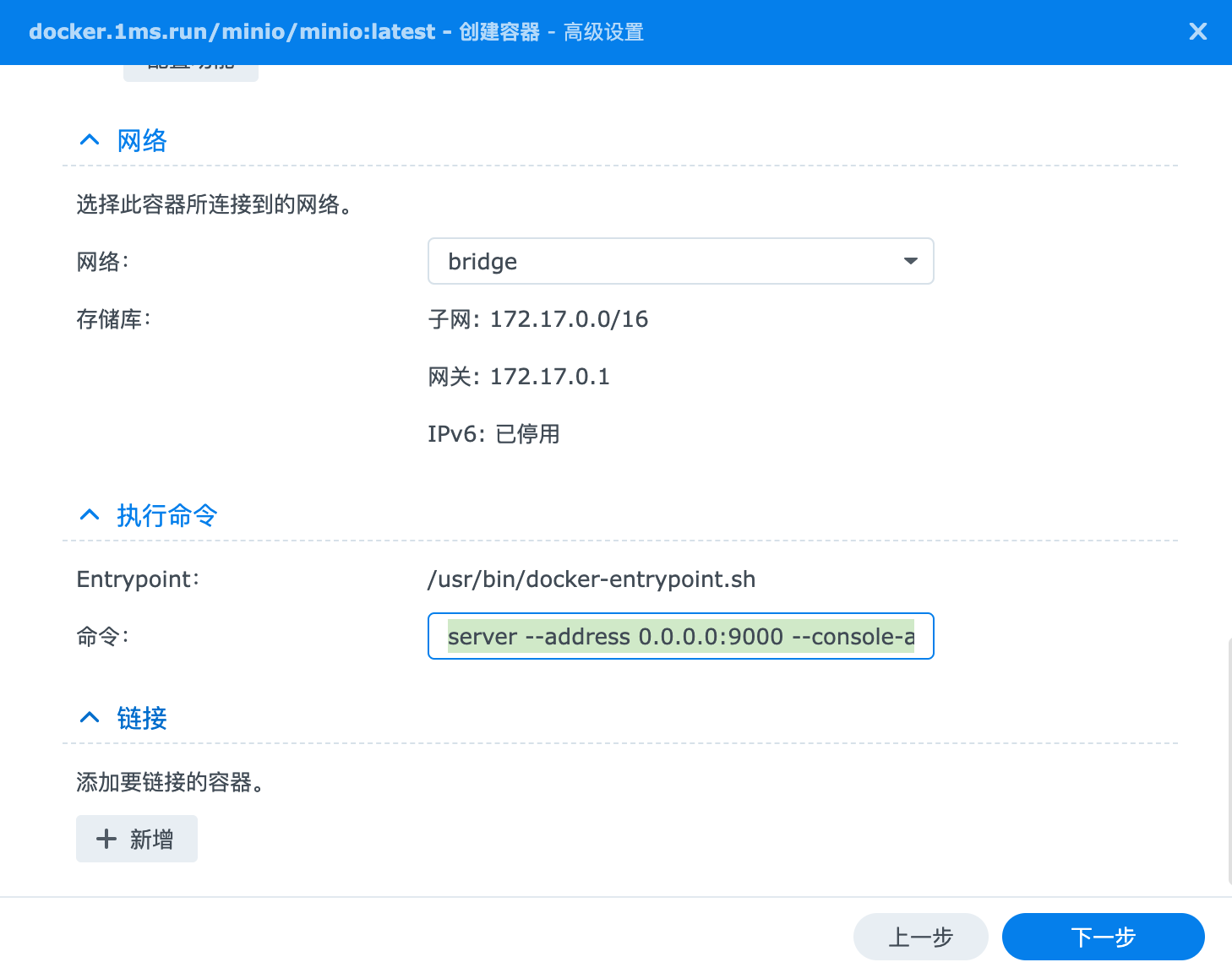Collapse the 链接 section chevron

[x=90, y=718]
